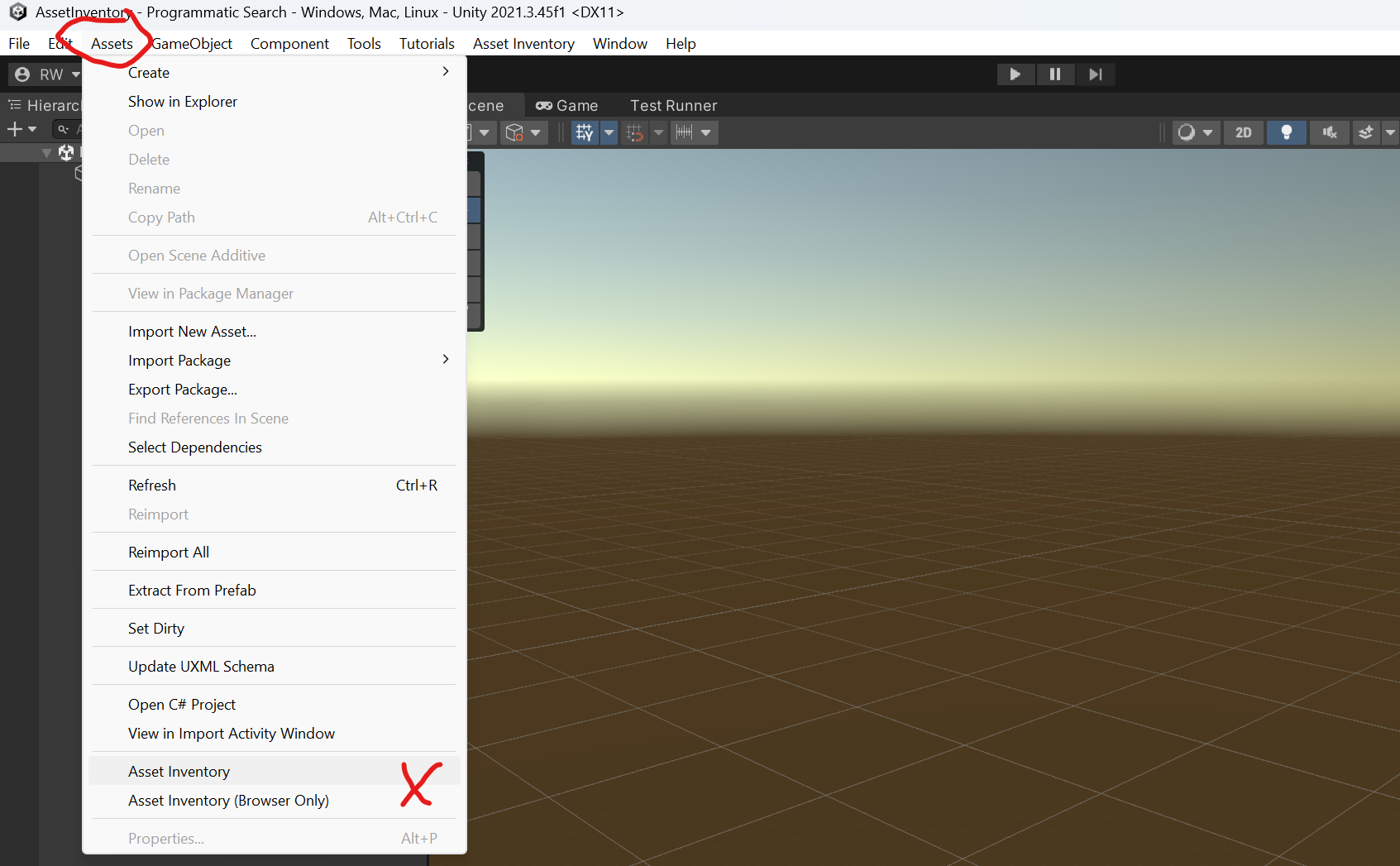Choose Import New Asset...
Viewport: 1400px width, 866px height.
275,331
